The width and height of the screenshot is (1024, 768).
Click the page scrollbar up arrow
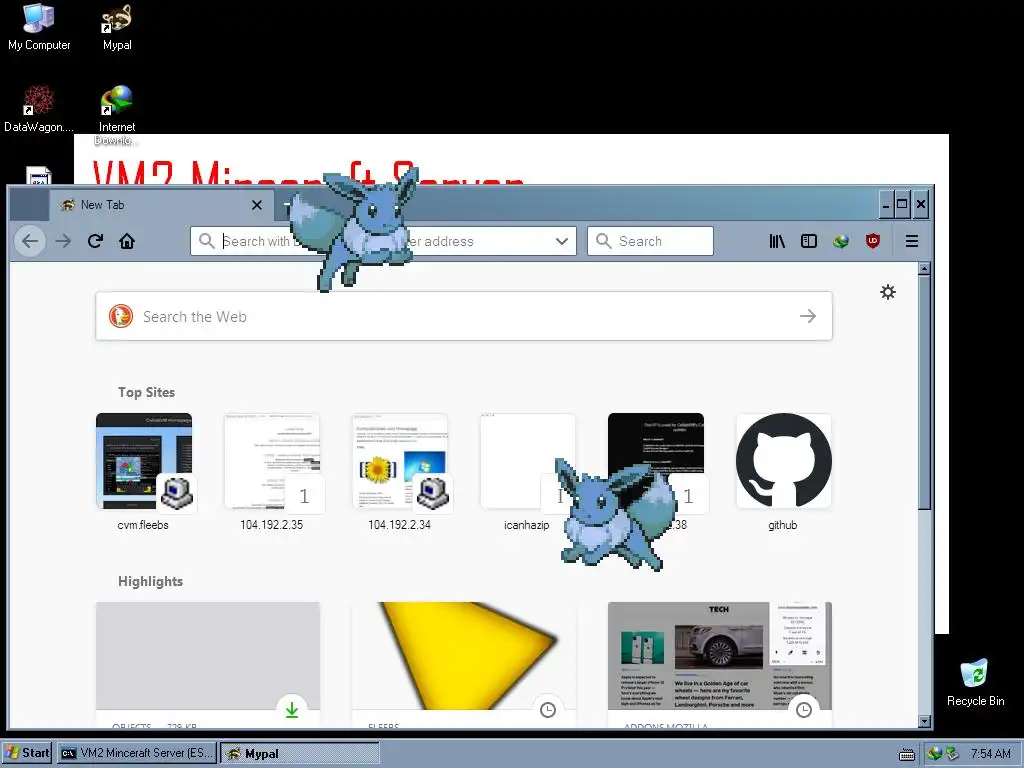pos(924,268)
